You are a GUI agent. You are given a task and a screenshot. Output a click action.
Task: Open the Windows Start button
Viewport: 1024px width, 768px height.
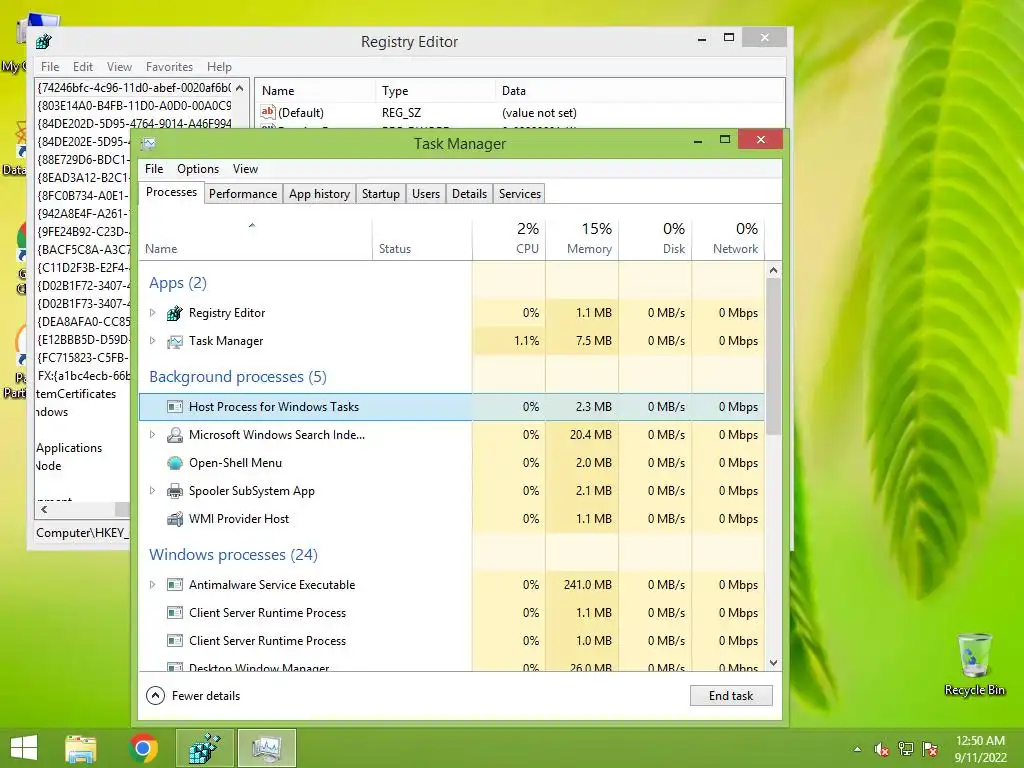(24, 748)
